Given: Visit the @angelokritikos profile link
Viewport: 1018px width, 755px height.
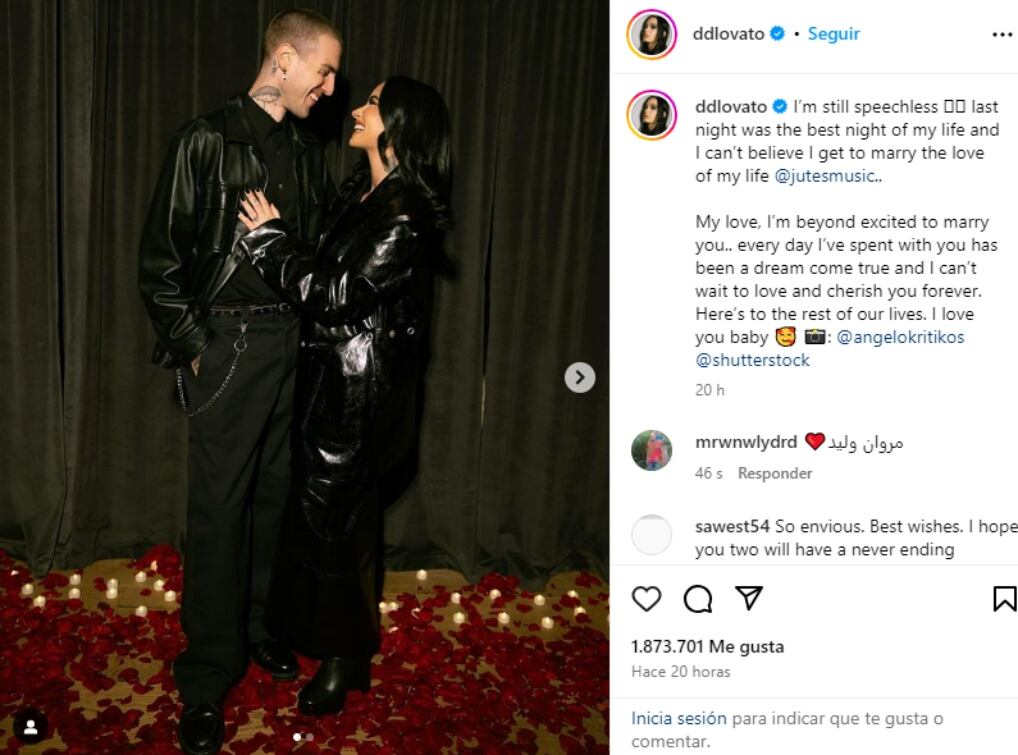Looking at the screenshot, I should [x=900, y=337].
